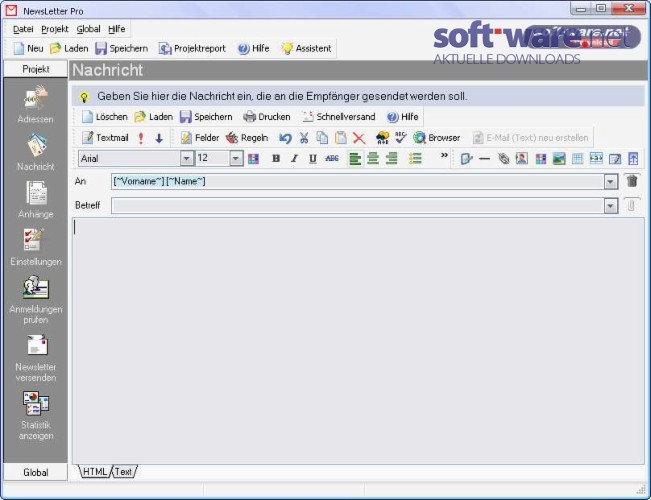Insert horizontal line icon
The height and width of the screenshot is (500, 651).
pos(485,159)
